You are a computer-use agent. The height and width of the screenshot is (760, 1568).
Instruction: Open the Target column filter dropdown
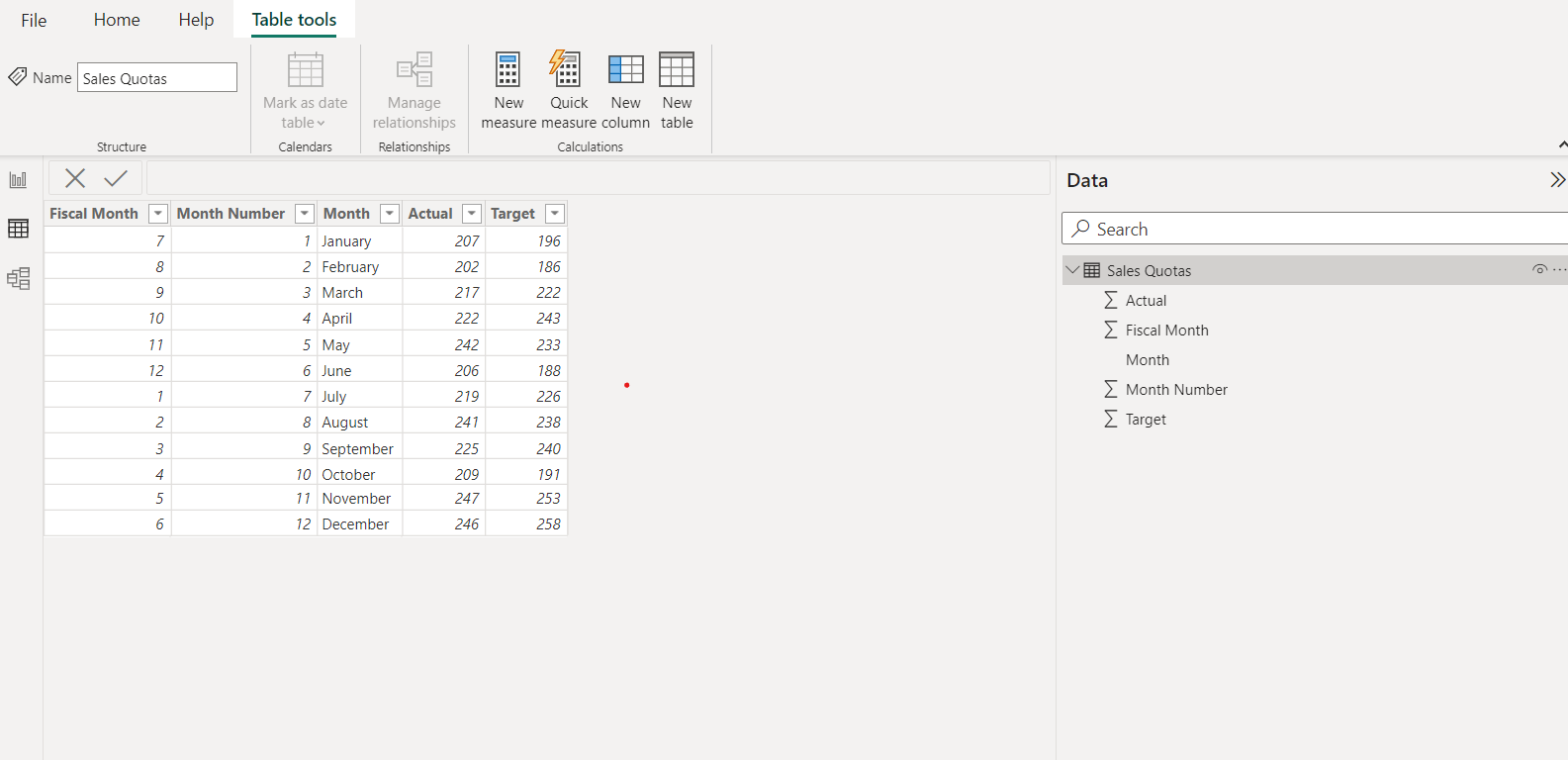555,214
